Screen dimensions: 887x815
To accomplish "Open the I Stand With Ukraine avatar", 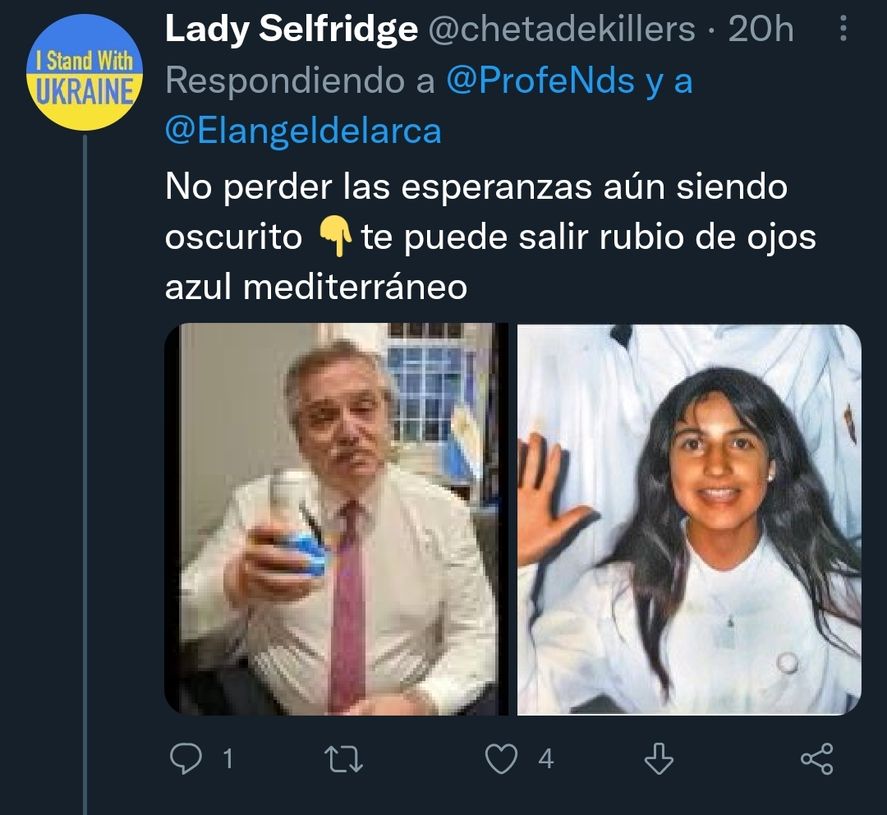I will (x=84, y=72).
